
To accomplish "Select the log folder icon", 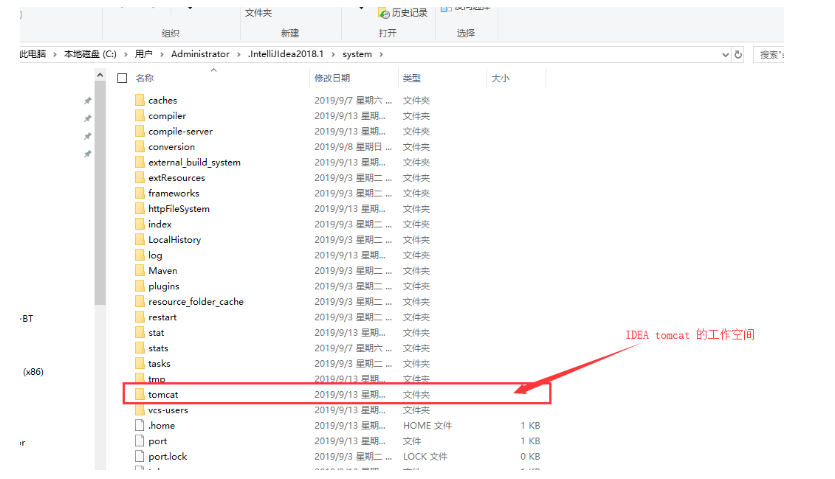I will coord(140,255).
